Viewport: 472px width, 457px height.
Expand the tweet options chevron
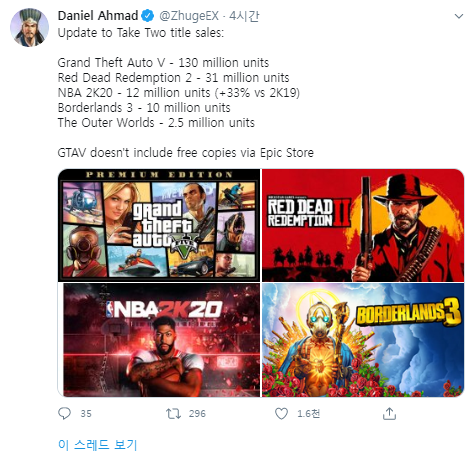click(459, 16)
